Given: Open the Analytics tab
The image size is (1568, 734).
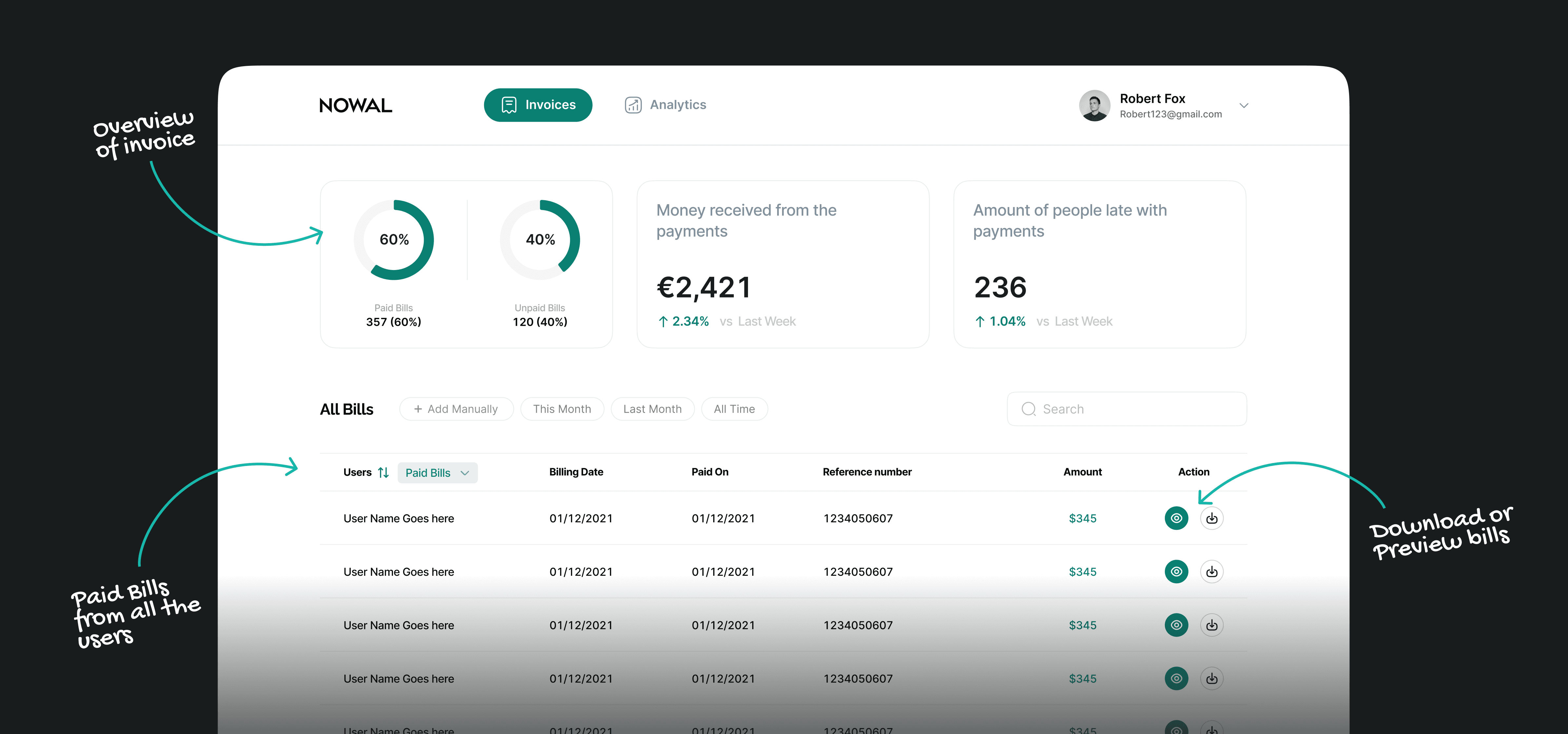Looking at the screenshot, I should click(665, 105).
